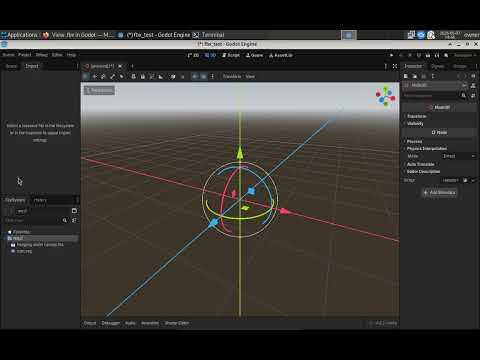Lock the selected node with padlock icon
Viewport: 480px width, 360px height.
[x=143, y=76]
